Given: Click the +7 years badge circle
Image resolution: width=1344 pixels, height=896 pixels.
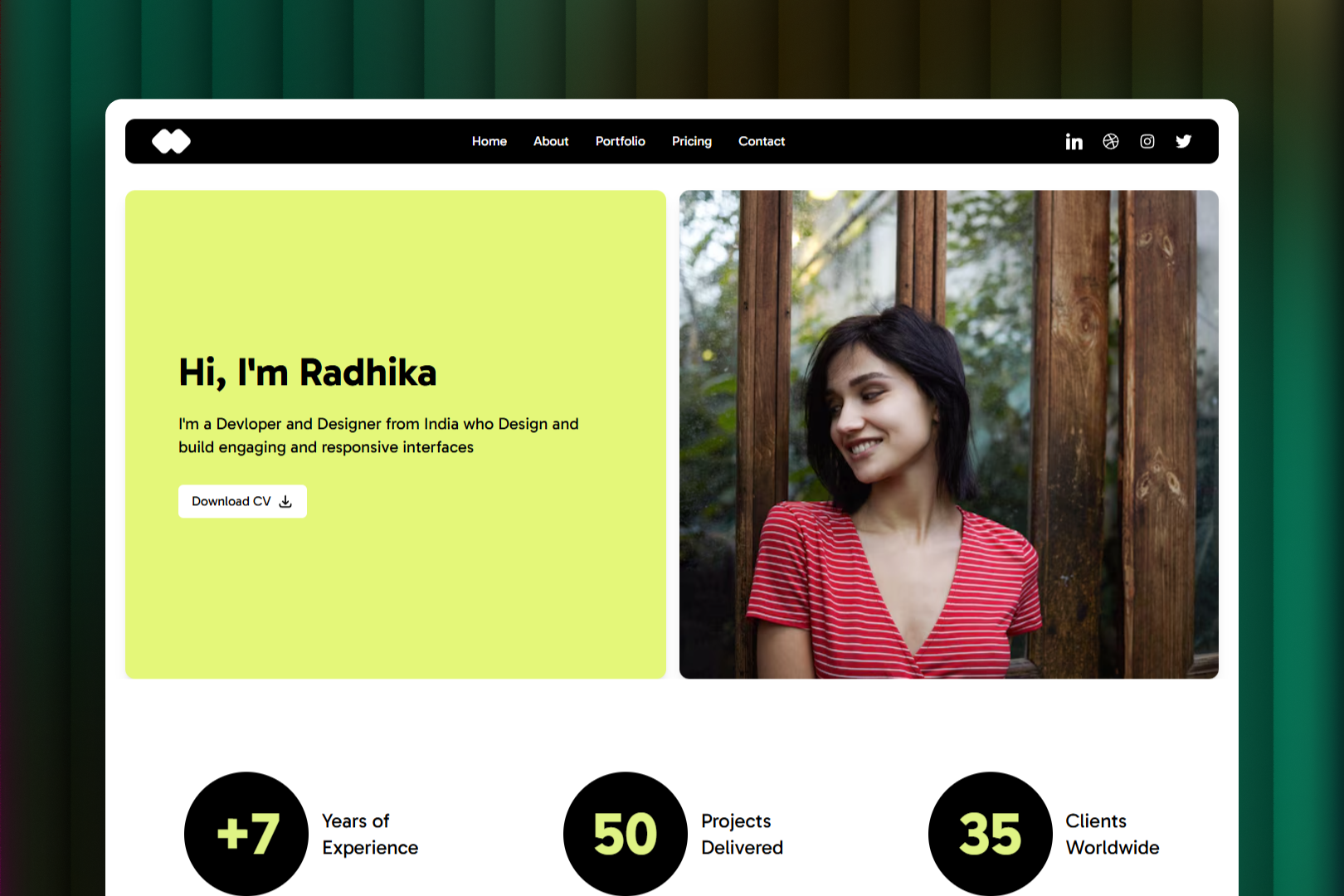Looking at the screenshot, I should (246, 834).
